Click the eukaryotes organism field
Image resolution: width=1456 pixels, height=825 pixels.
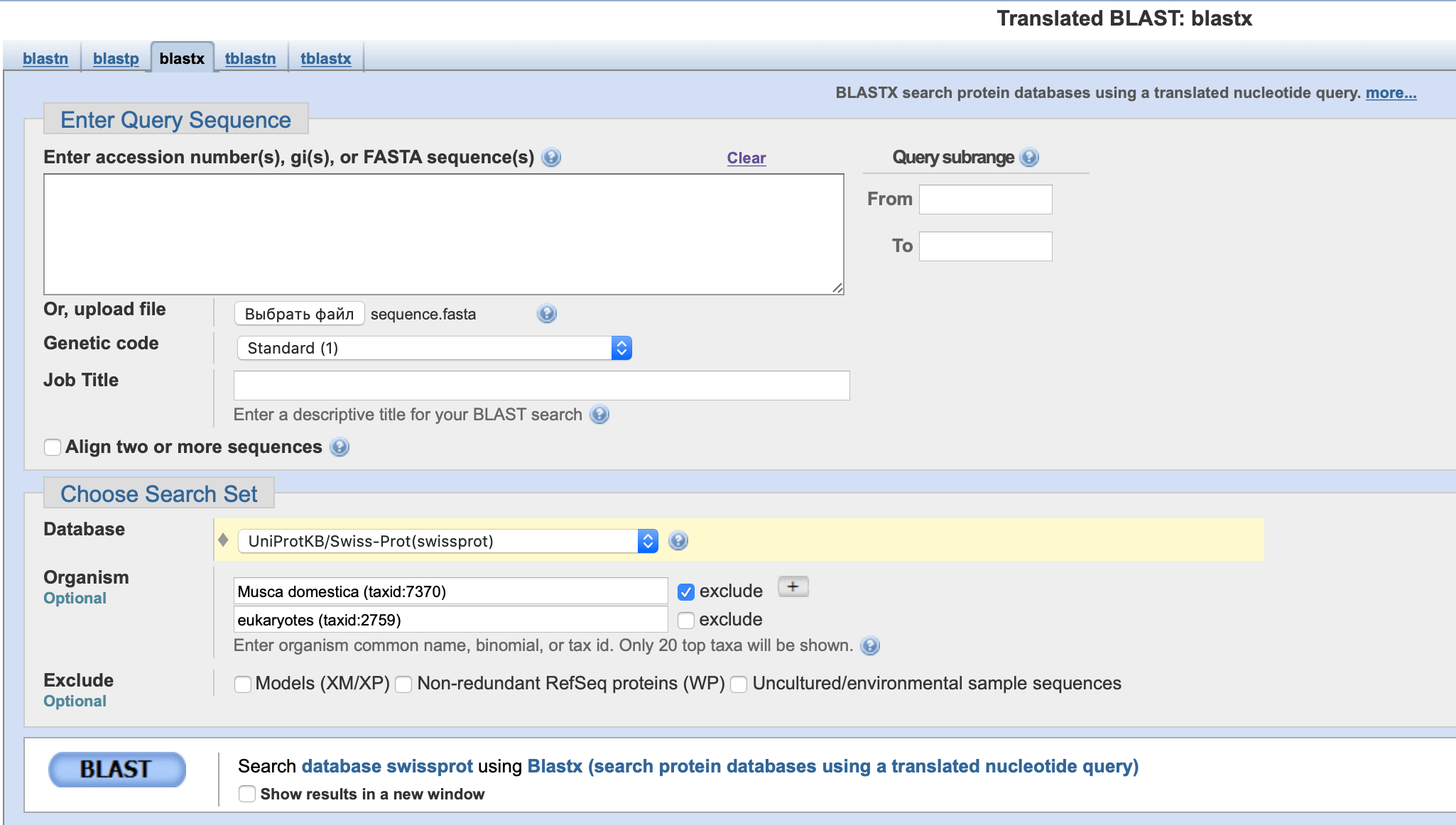pos(450,620)
